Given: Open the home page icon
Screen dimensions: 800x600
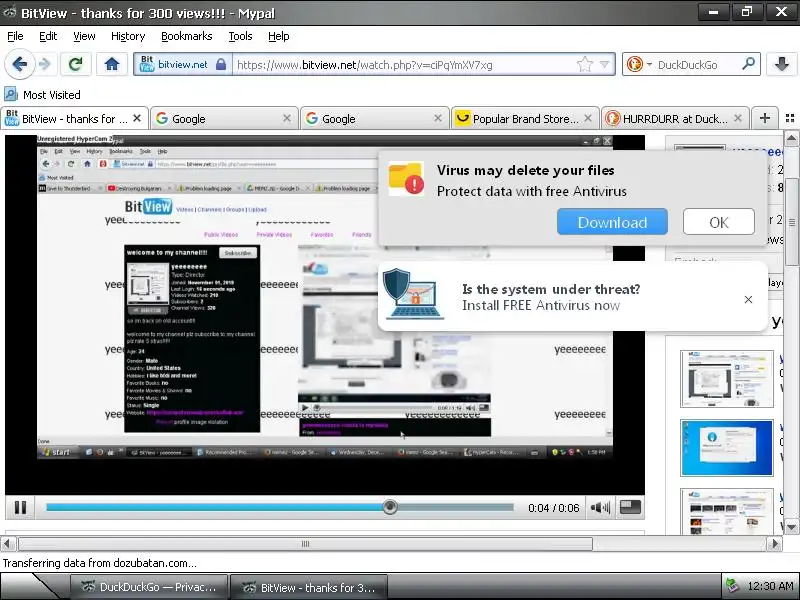Looking at the screenshot, I should 112,64.
